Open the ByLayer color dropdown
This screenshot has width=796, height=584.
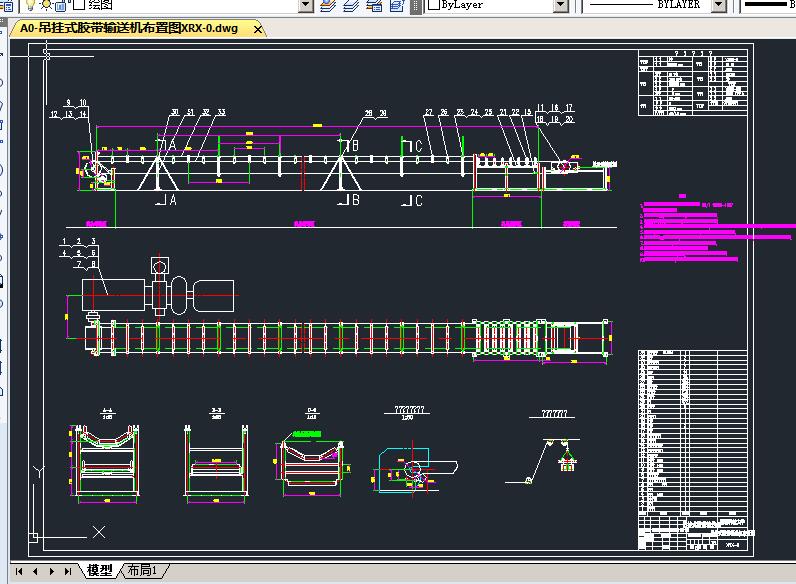click(x=560, y=5)
